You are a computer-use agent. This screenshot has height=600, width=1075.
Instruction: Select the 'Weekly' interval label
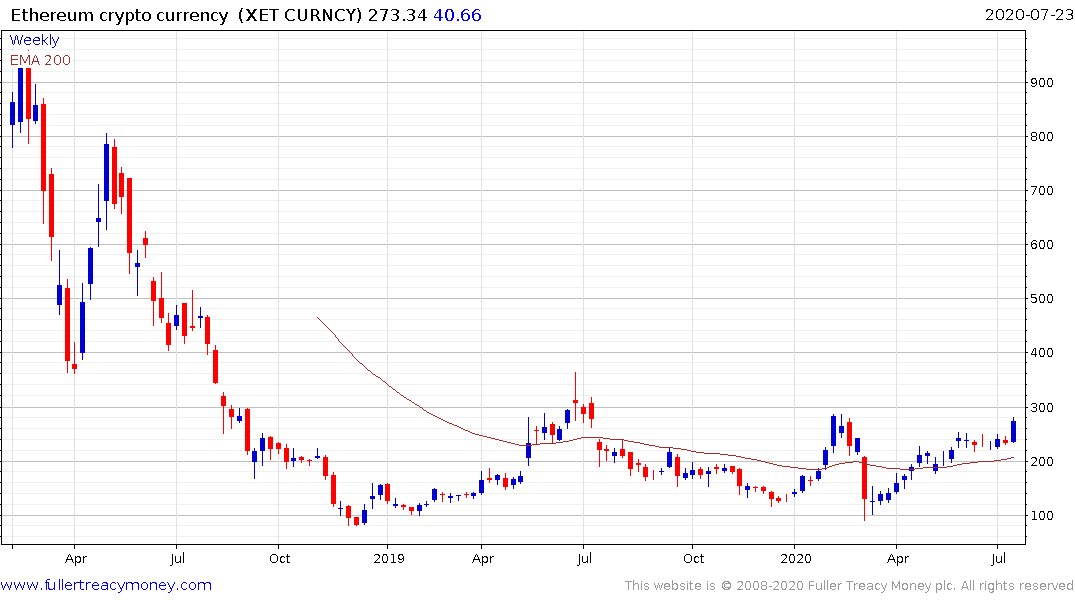coord(34,40)
